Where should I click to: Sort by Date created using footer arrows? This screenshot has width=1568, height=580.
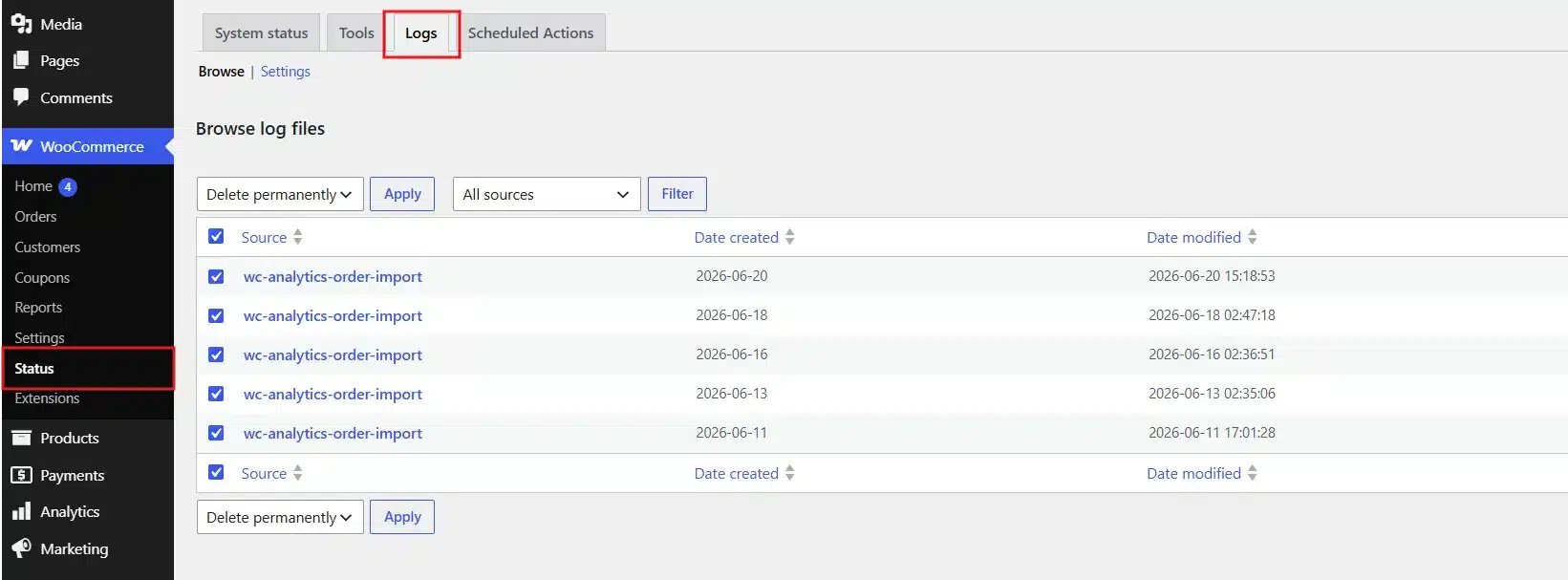point(790,473)
